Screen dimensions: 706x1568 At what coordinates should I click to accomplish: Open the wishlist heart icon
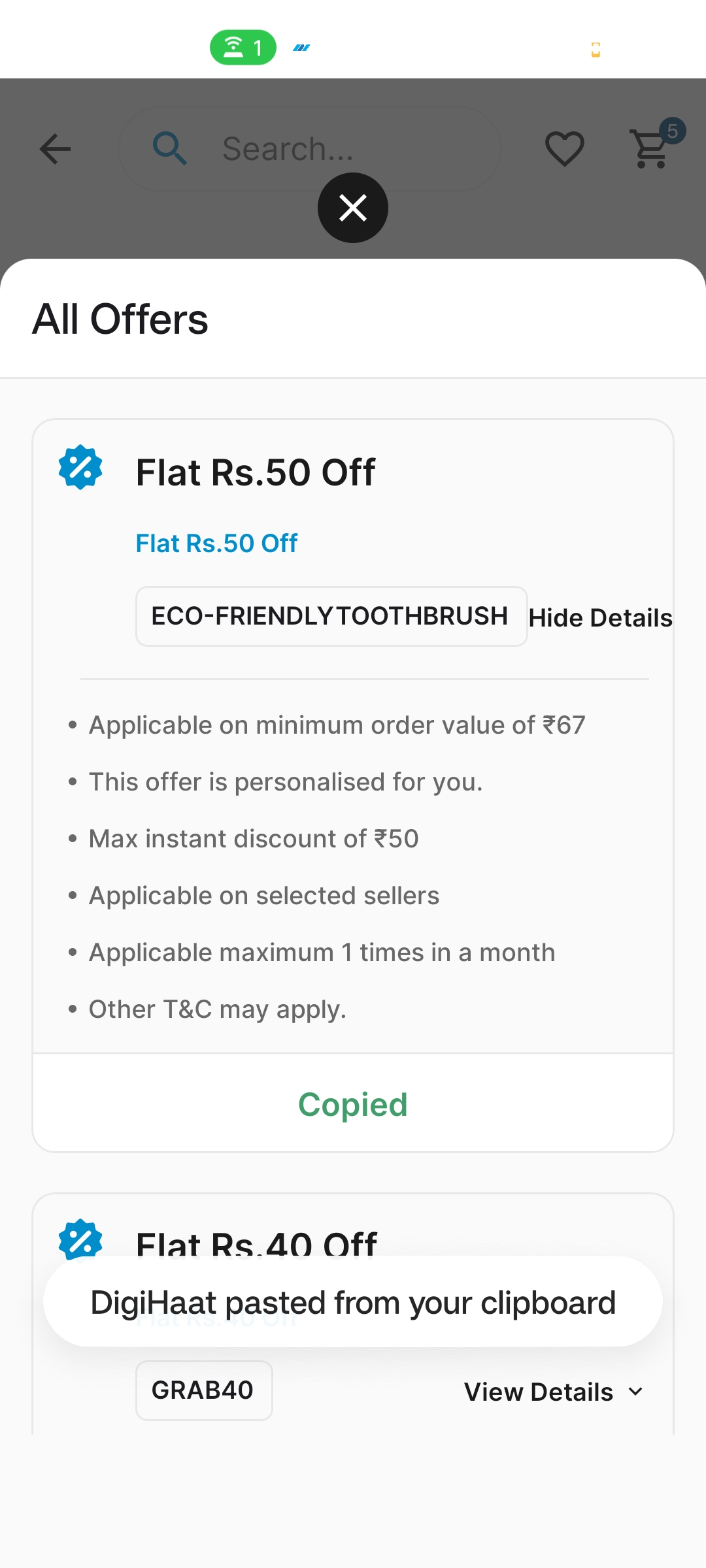click(565, 148)
